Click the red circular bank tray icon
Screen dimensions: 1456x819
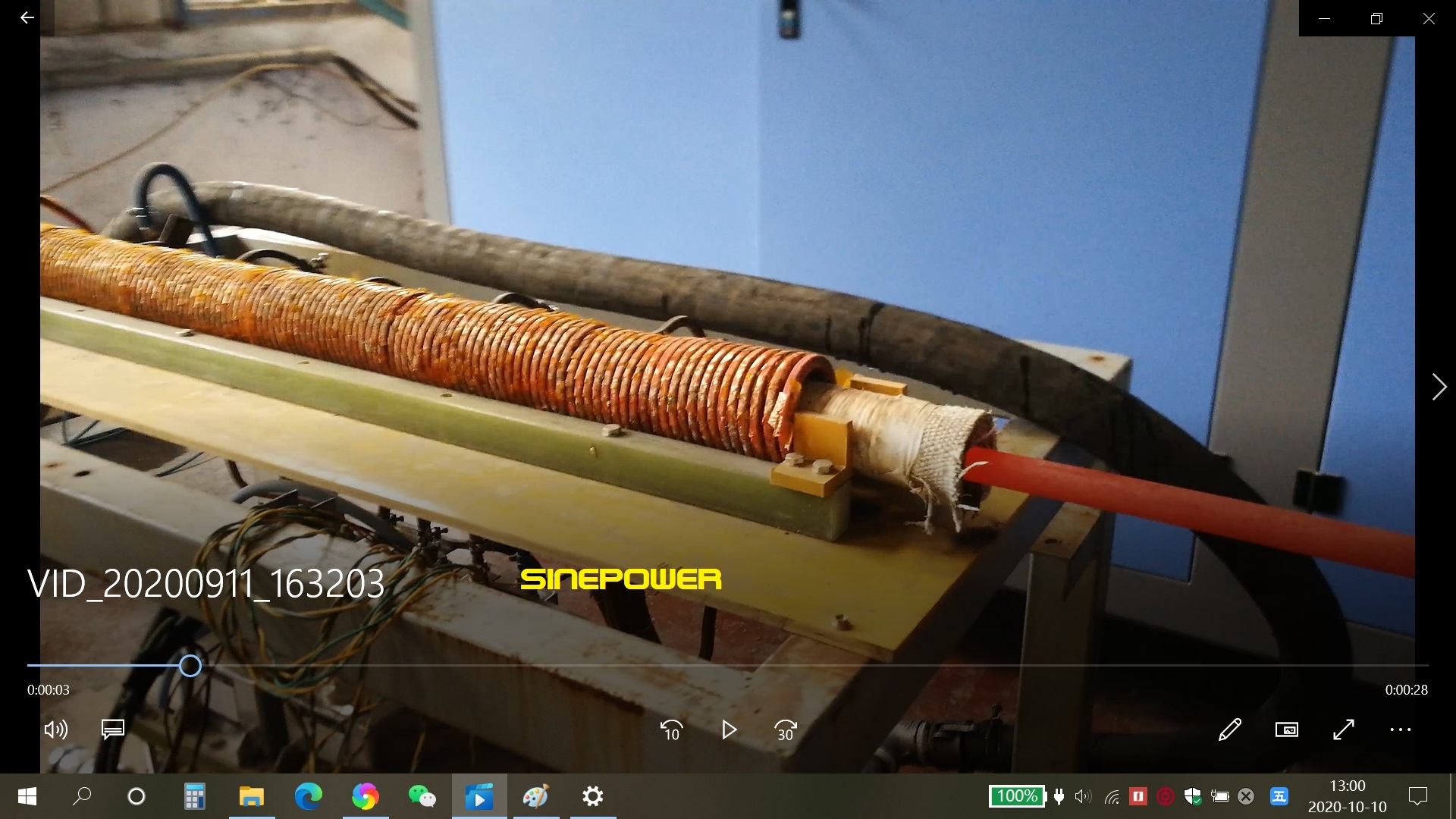tap(1166, 796)
